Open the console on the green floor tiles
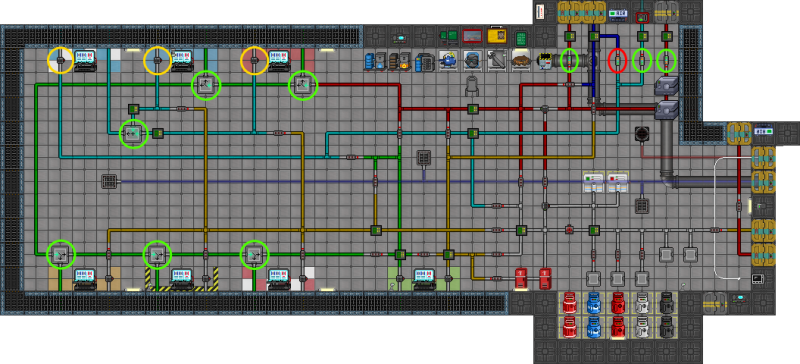800x364 pixels. 423,278
